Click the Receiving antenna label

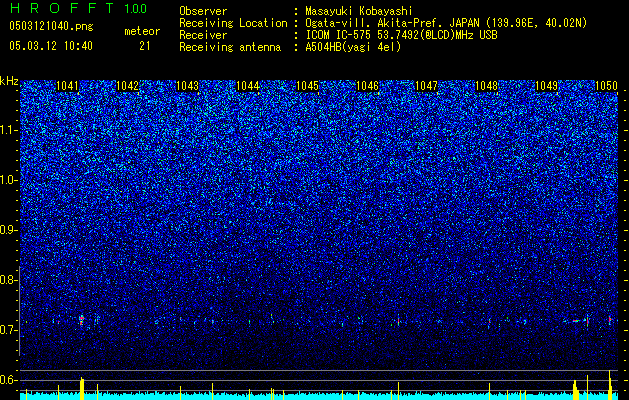click(230, 47)
